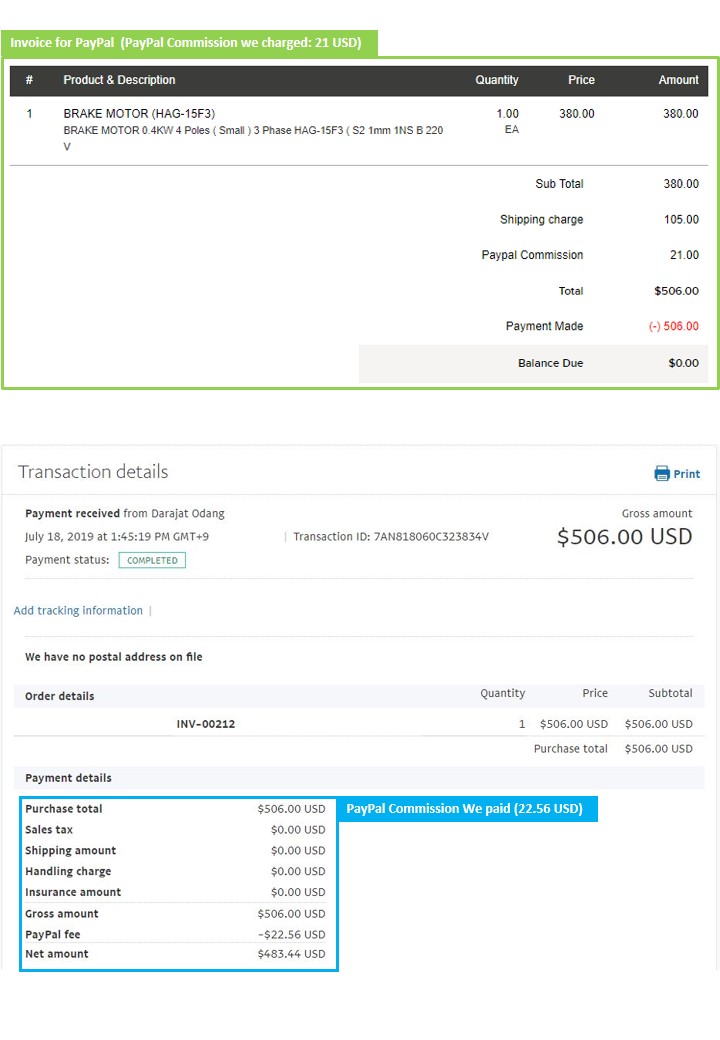Click the Add tracking information link
This screenshot has width=720, height=1040.
tap(78, 610)
